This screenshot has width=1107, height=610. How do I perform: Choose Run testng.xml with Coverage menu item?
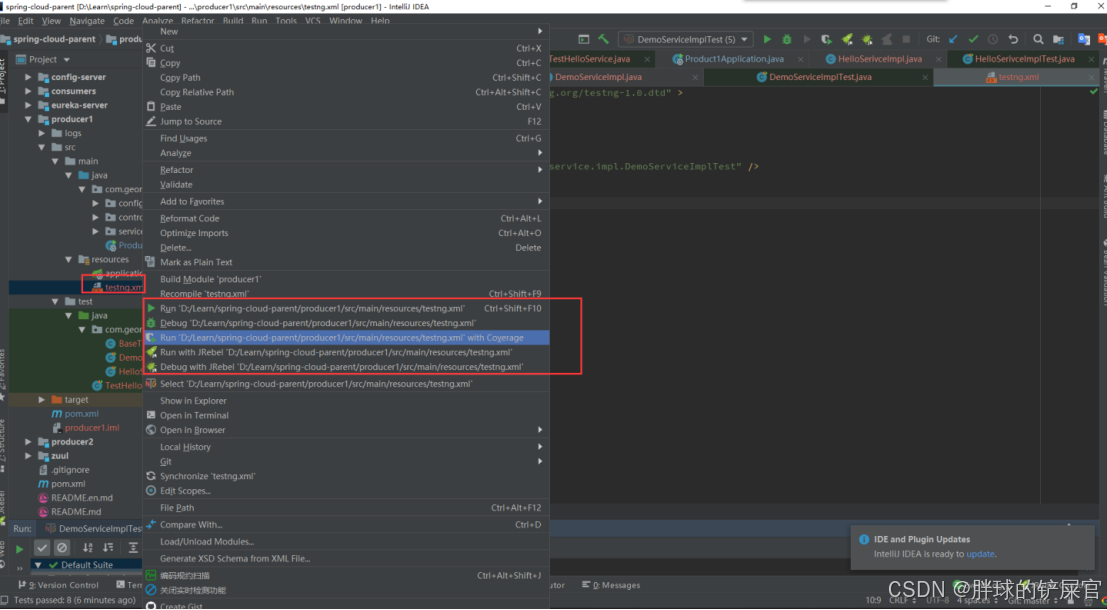click(x=346, y=337)
